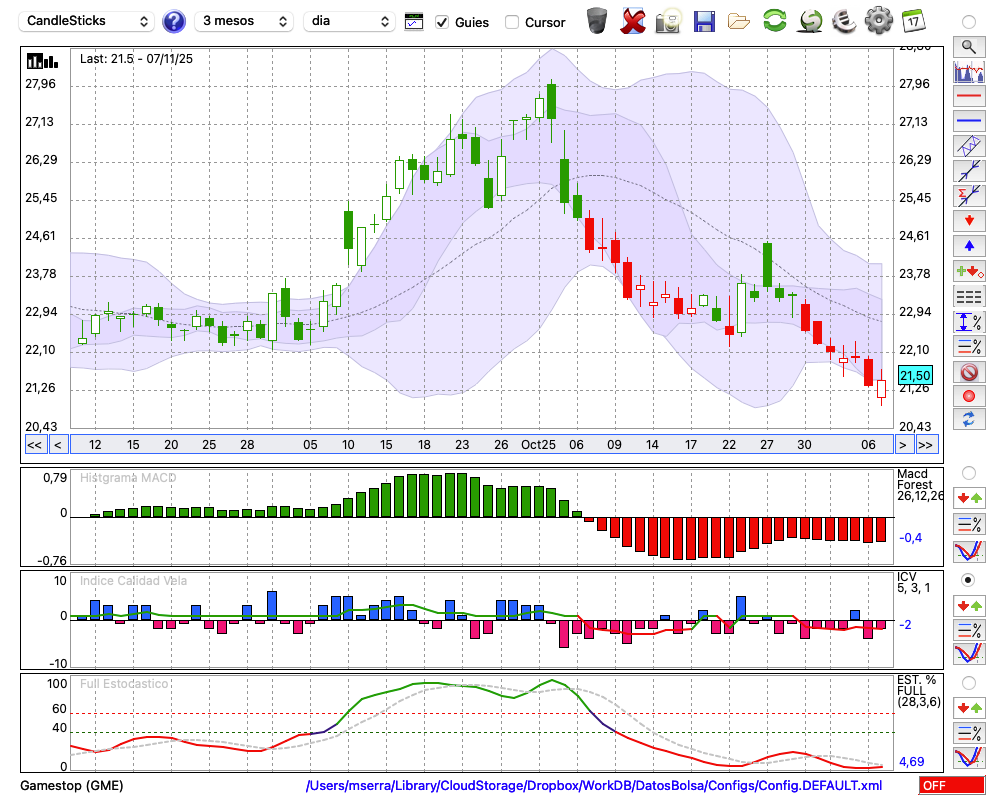Select the radio button beside Macd Forest panel
The height and width of the screenshot is (800, 1000).
[968, 472]
